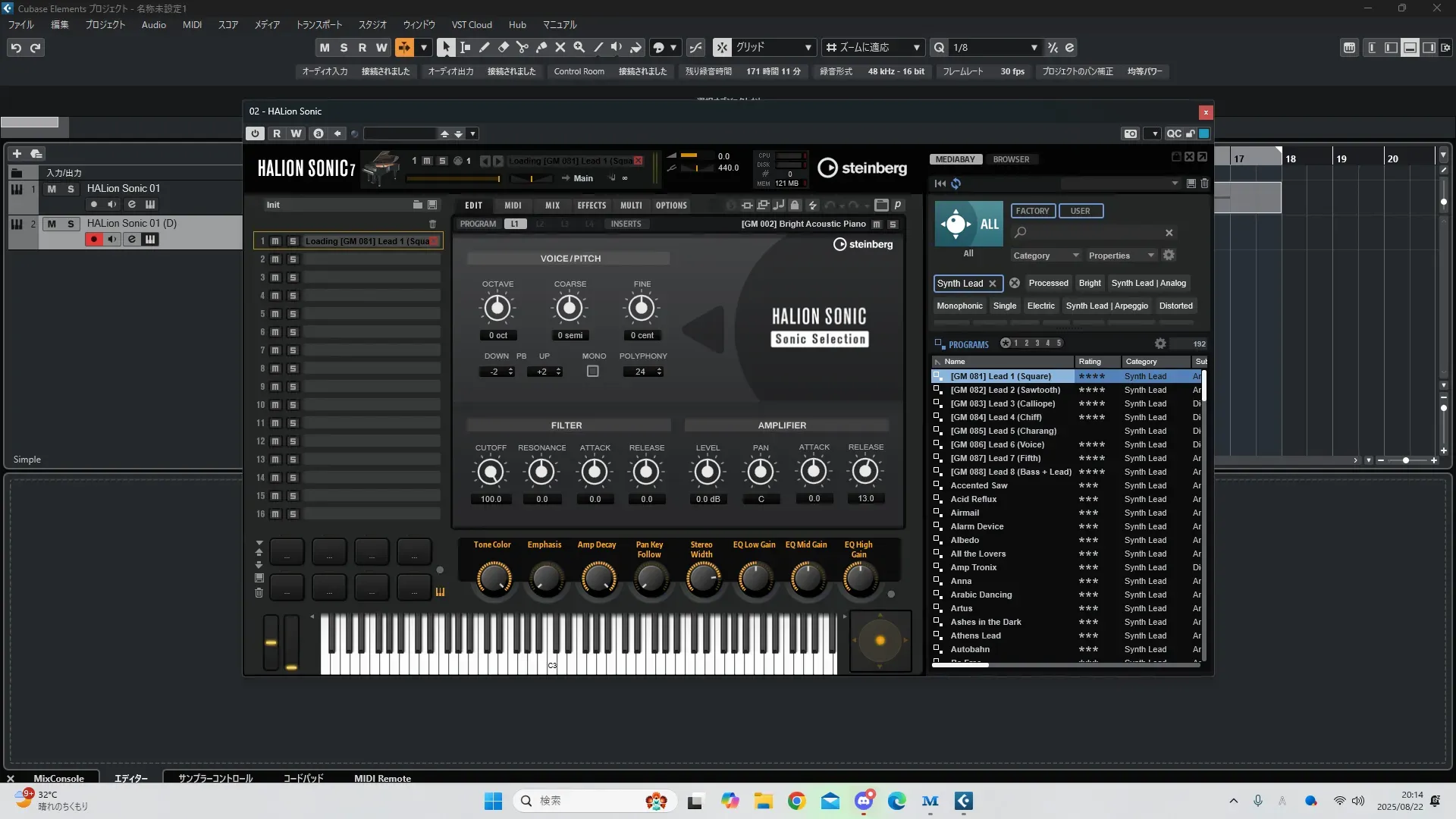This screenshot has height=819, width=1456.
Task: Select the Split scissors tool
Action: [x=522, y=47]
